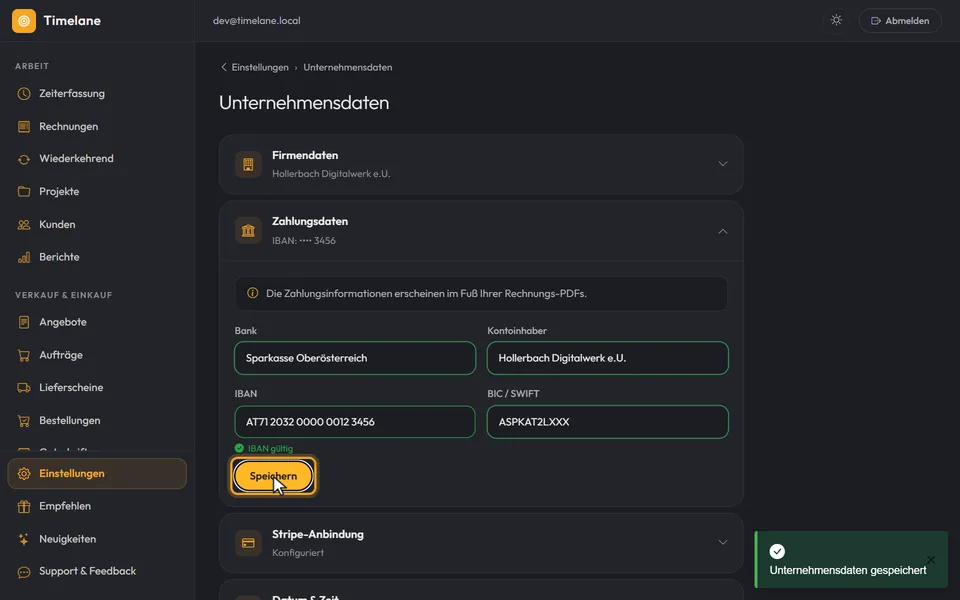Click the IBAN gültig validation text
The image size is (960, 600).
point(271,449)
